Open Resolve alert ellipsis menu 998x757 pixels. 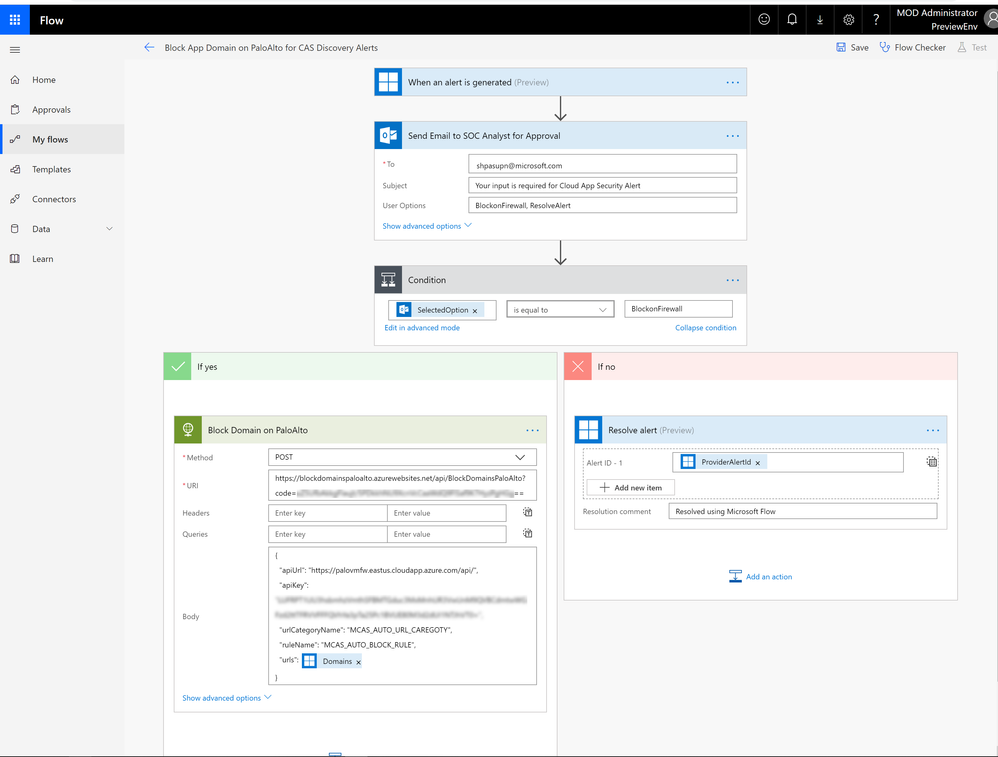pos(933,430)
